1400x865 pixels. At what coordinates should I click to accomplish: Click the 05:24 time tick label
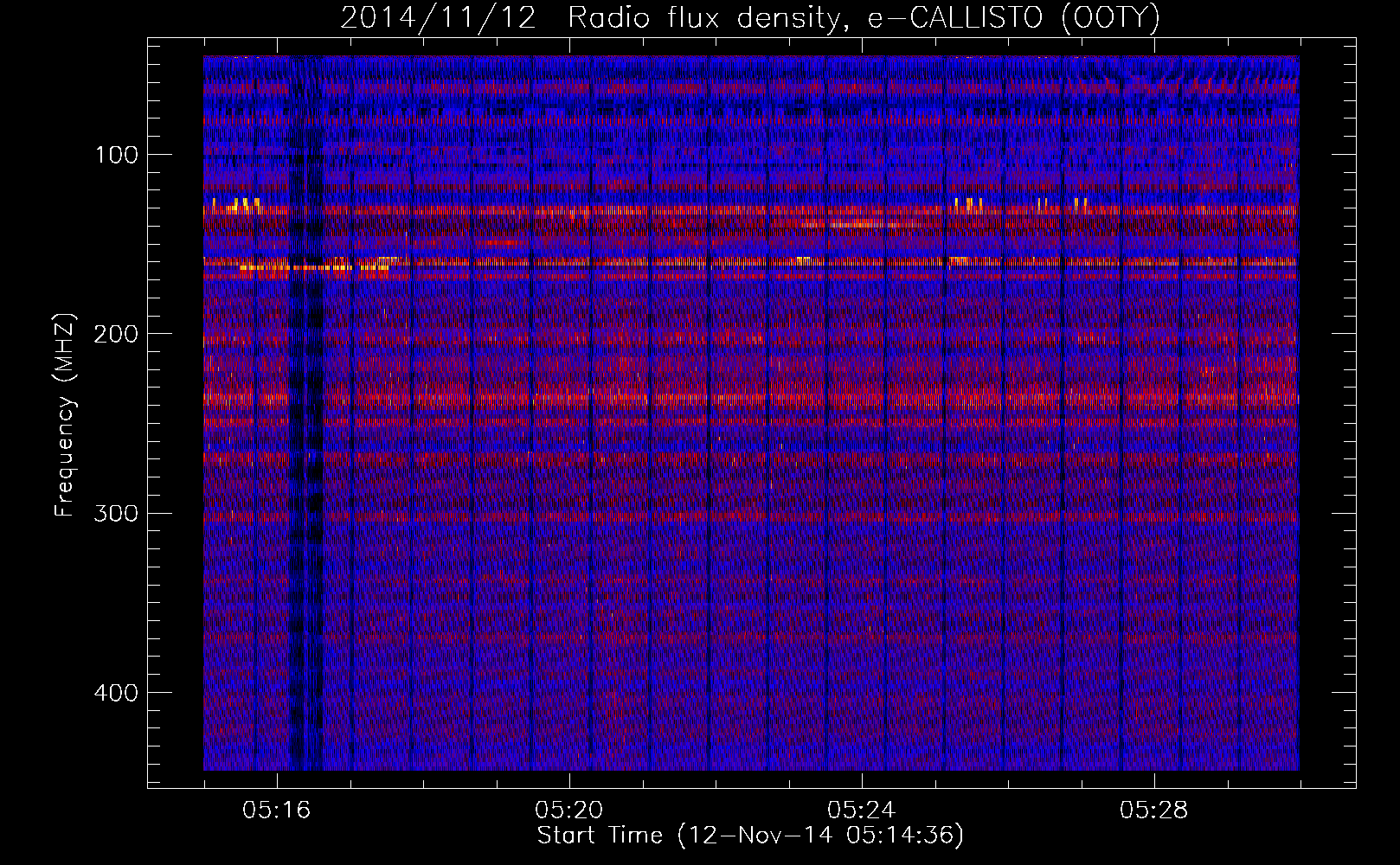[862, 811]
